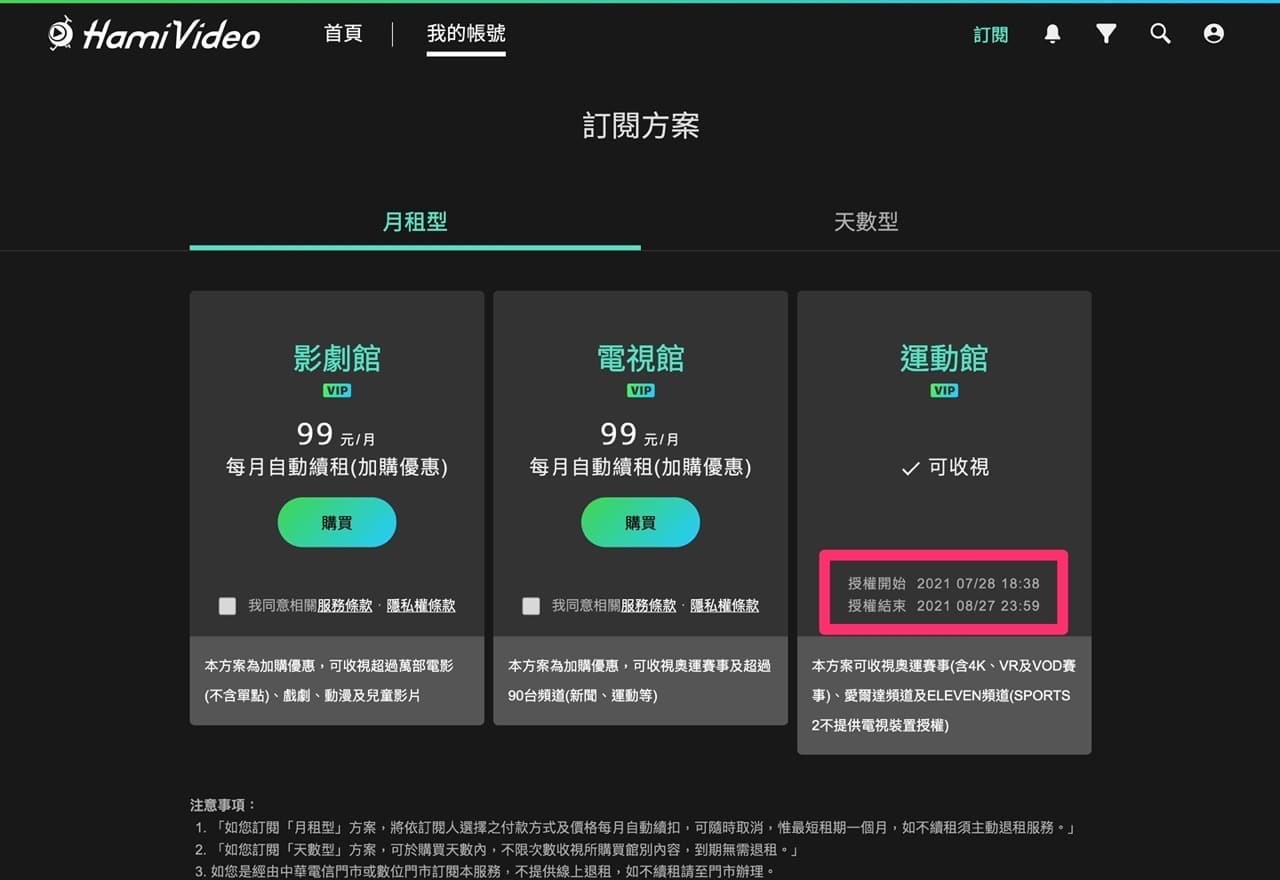Image resolution: width=1280 pixels, height=880 pixels.
Task: Click the 運動館 plan description text
Action: (x=943, y=695)
